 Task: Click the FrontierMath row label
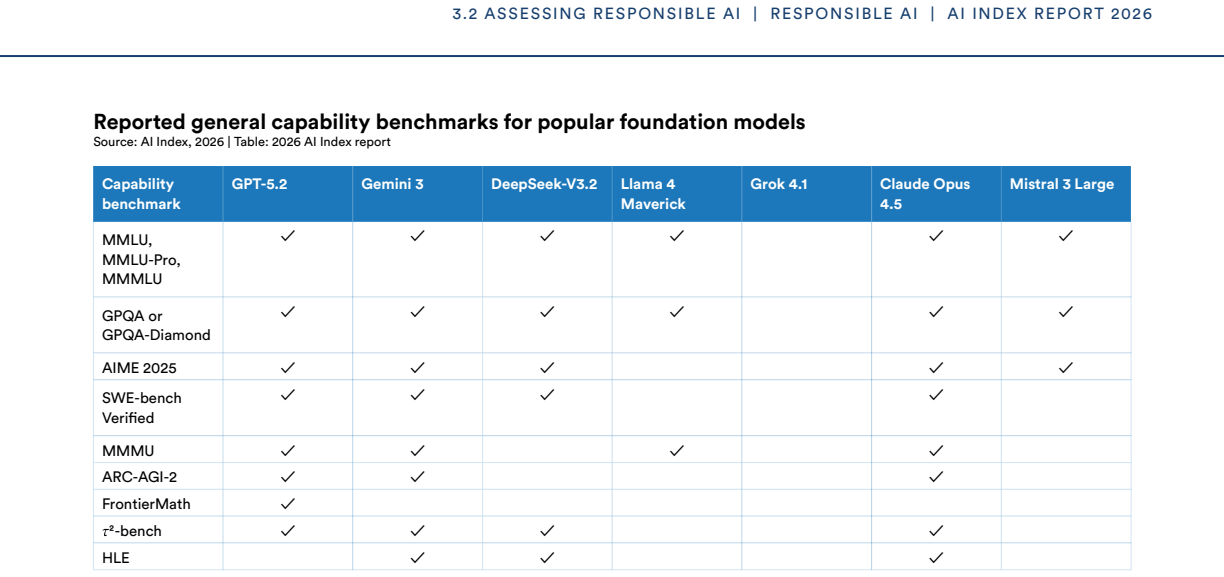(x=146, y=504)
